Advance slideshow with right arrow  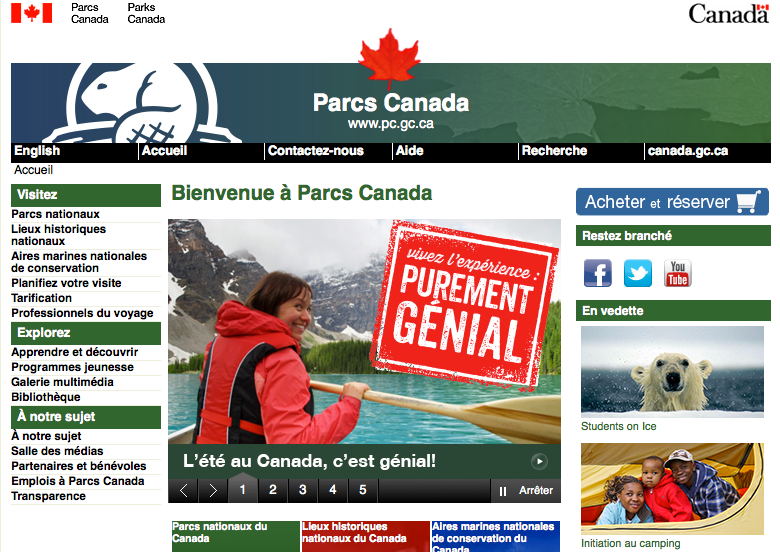[x=213, y=491]
